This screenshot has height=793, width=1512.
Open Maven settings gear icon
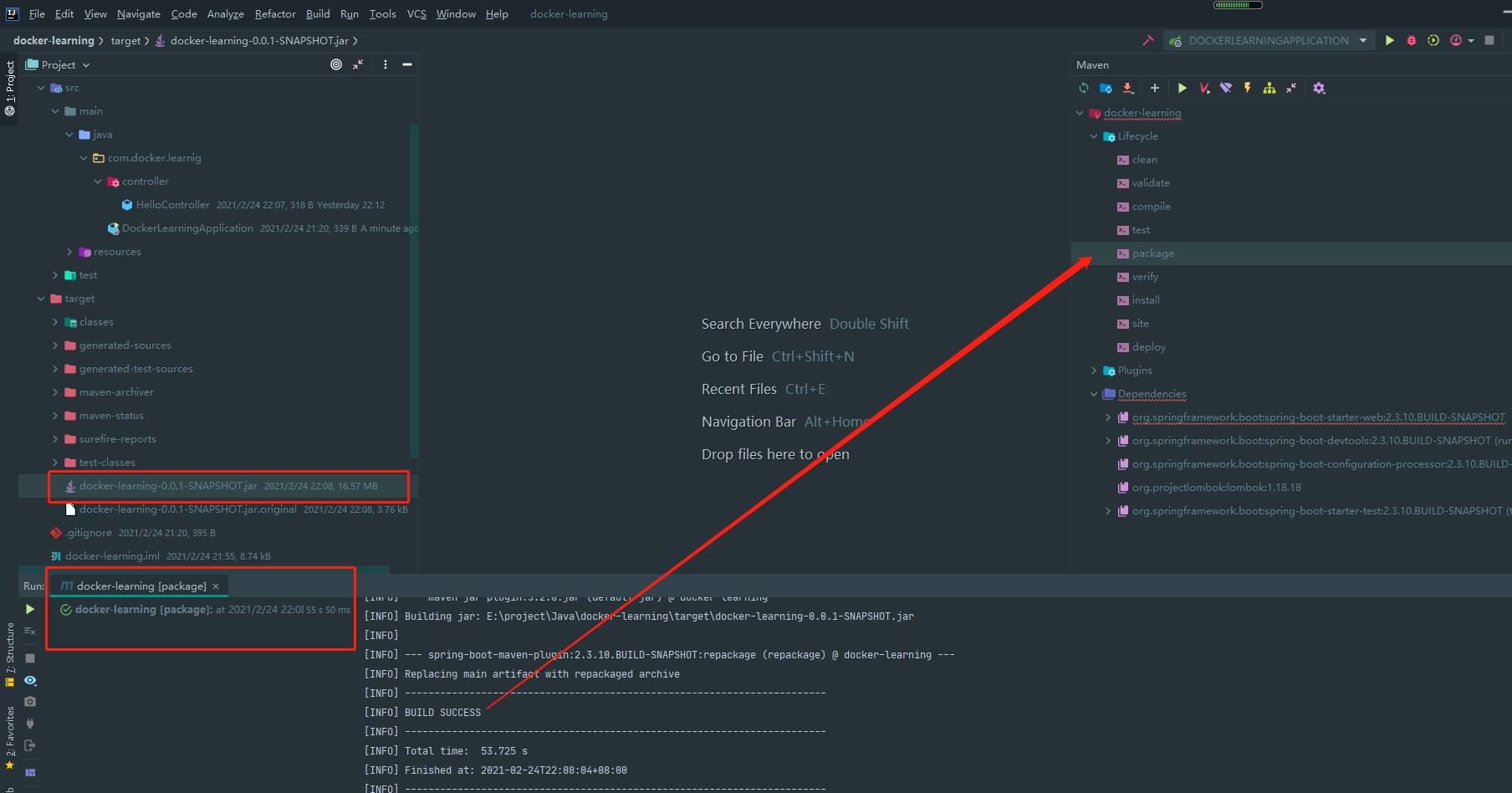(1319, 88)
